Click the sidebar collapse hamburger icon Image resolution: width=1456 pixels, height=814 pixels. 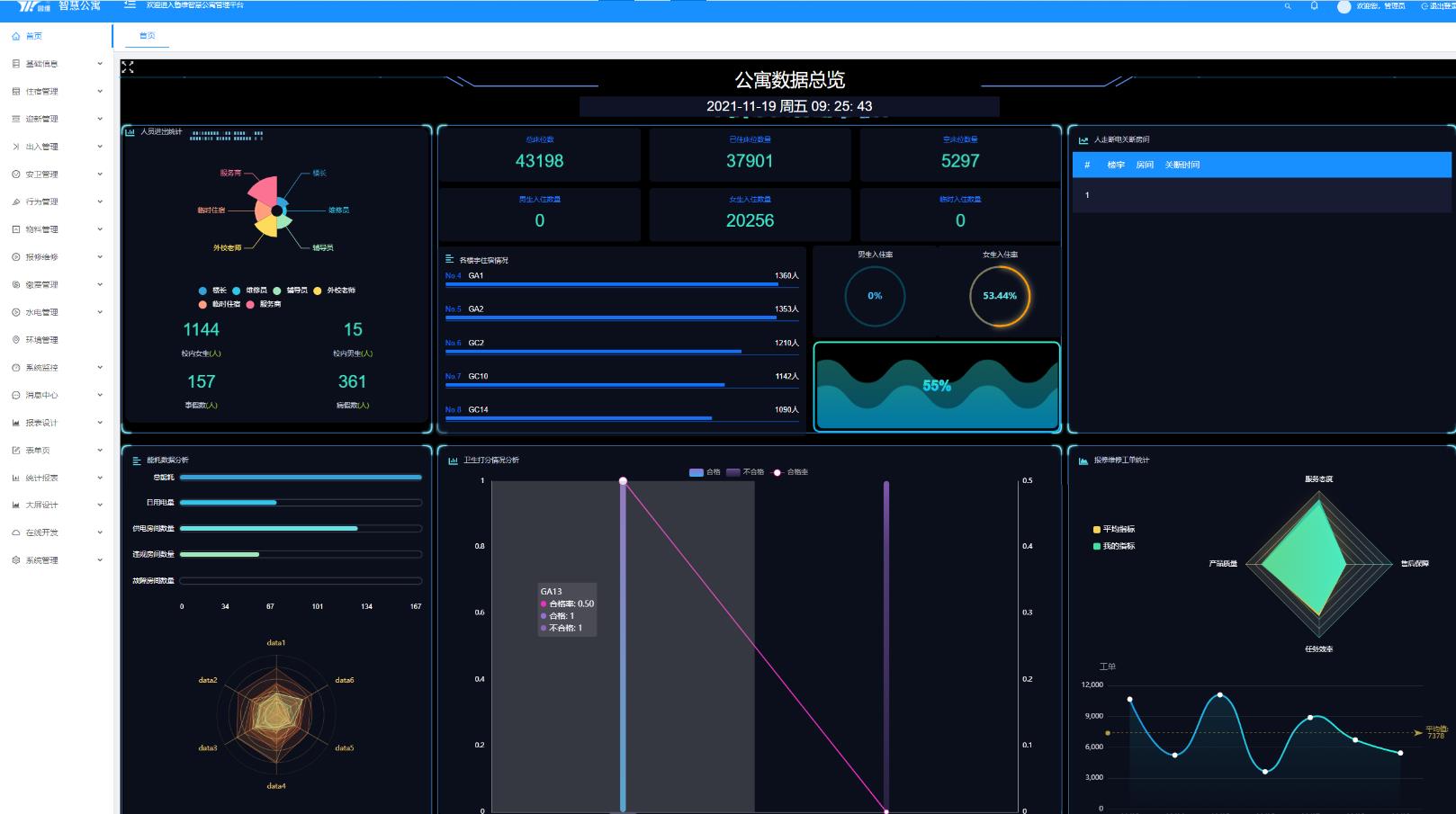pyautogui.click(x=130, y=5)
